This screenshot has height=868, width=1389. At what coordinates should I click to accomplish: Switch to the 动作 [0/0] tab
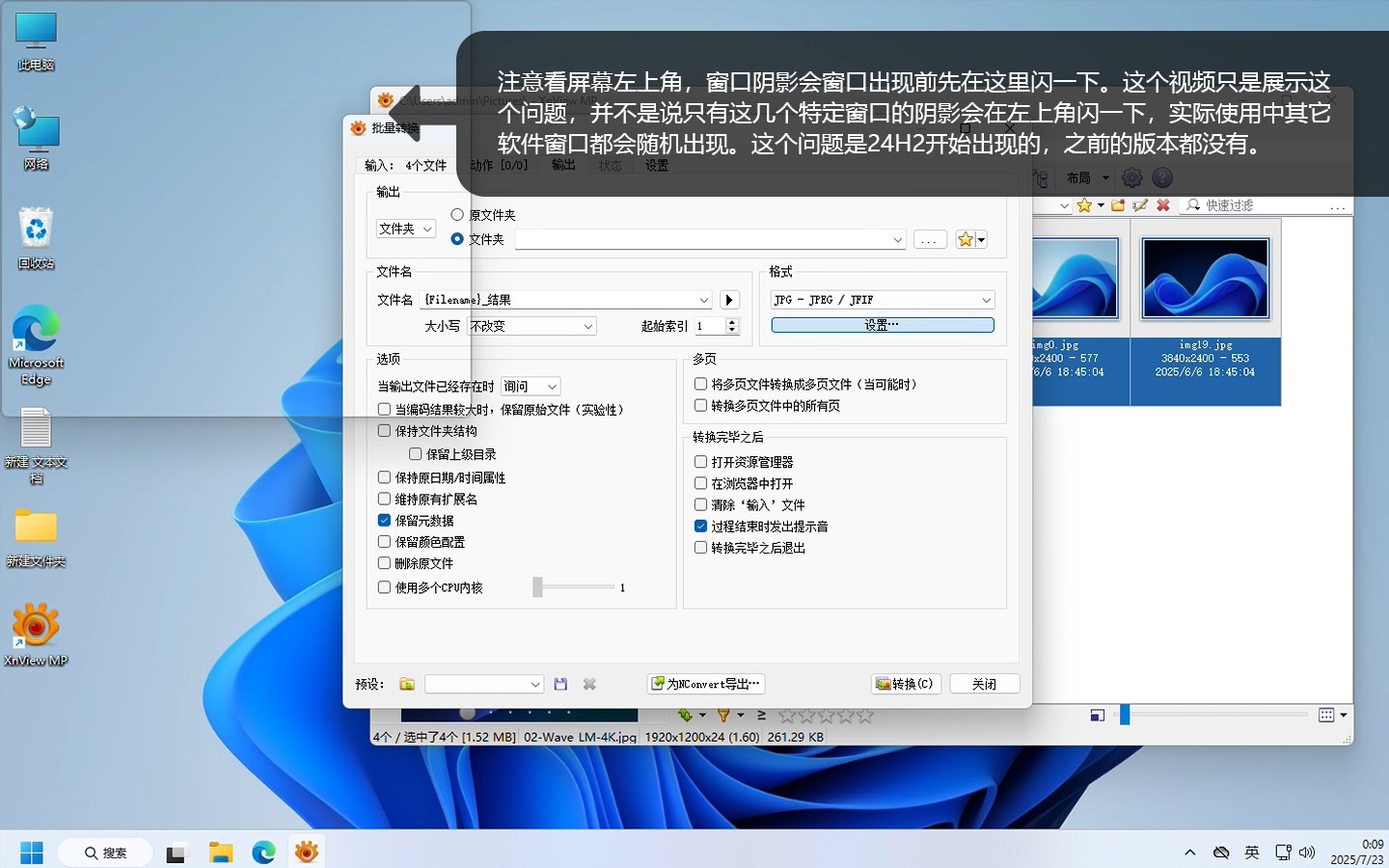click(x=499, y=165)
